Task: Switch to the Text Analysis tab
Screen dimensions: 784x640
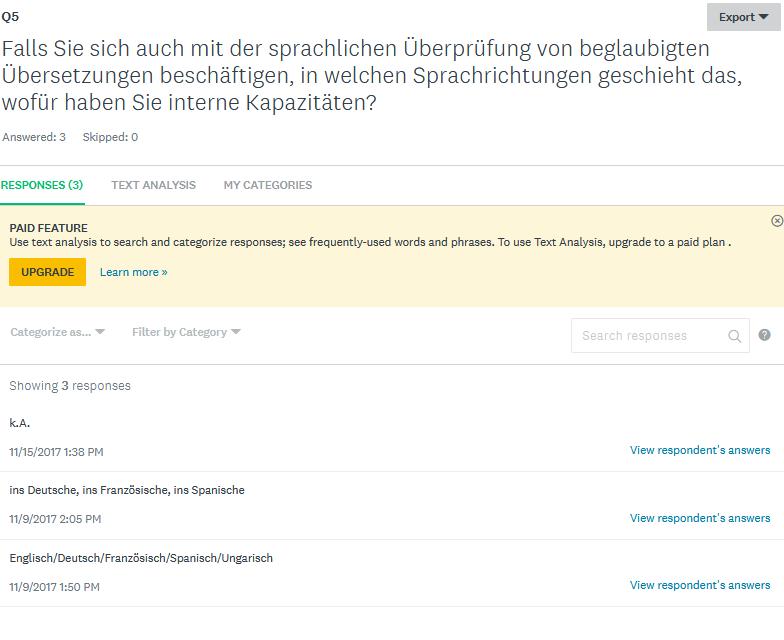Action: coord(153,185)
